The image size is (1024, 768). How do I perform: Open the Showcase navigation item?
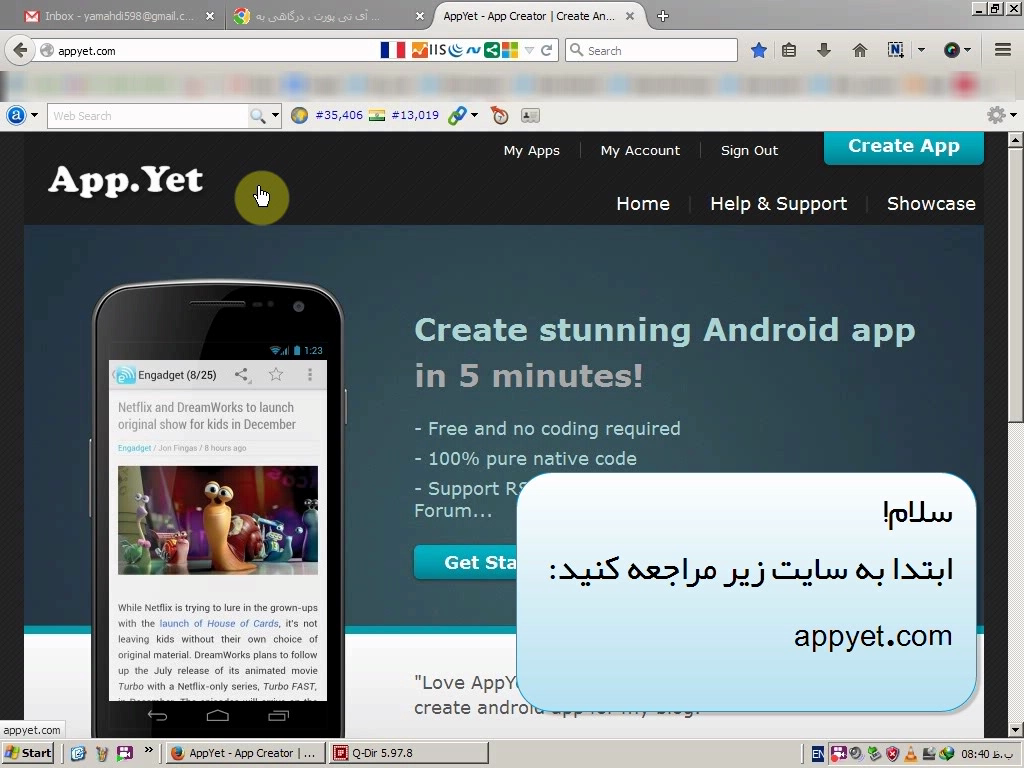[x=931, y=204]
